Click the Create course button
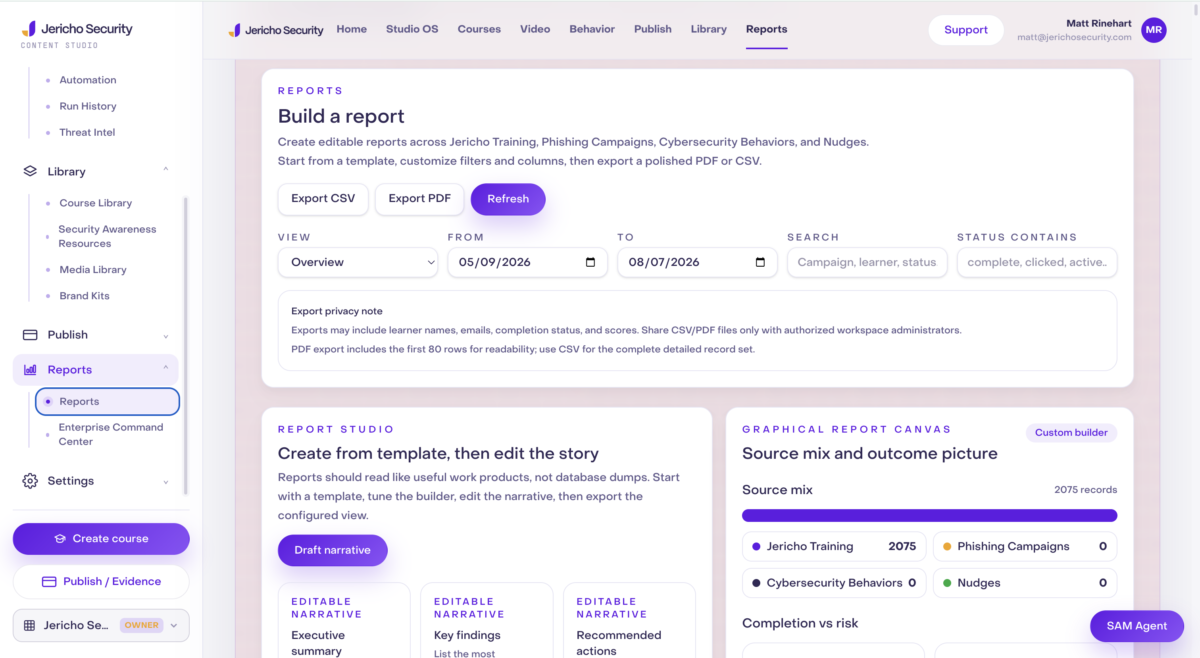 coord(101,539)
